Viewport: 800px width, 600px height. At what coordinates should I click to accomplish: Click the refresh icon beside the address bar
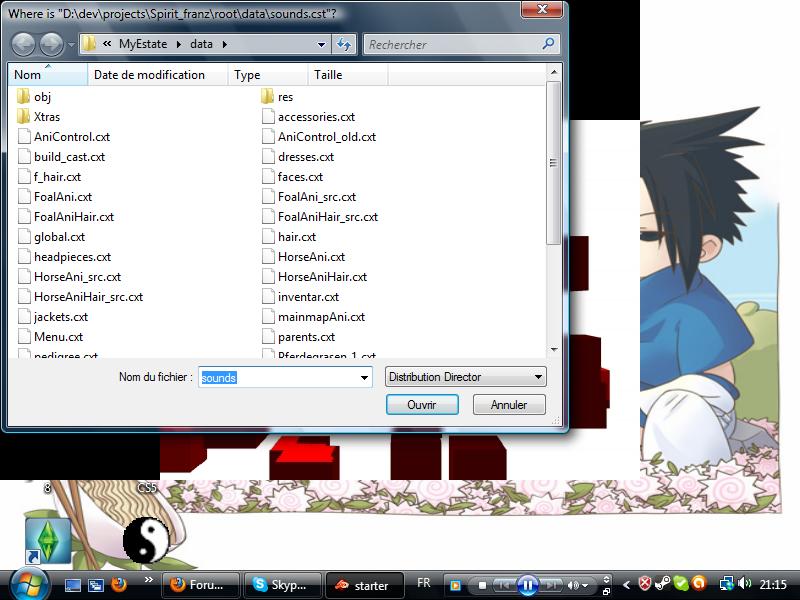(344, 44)
